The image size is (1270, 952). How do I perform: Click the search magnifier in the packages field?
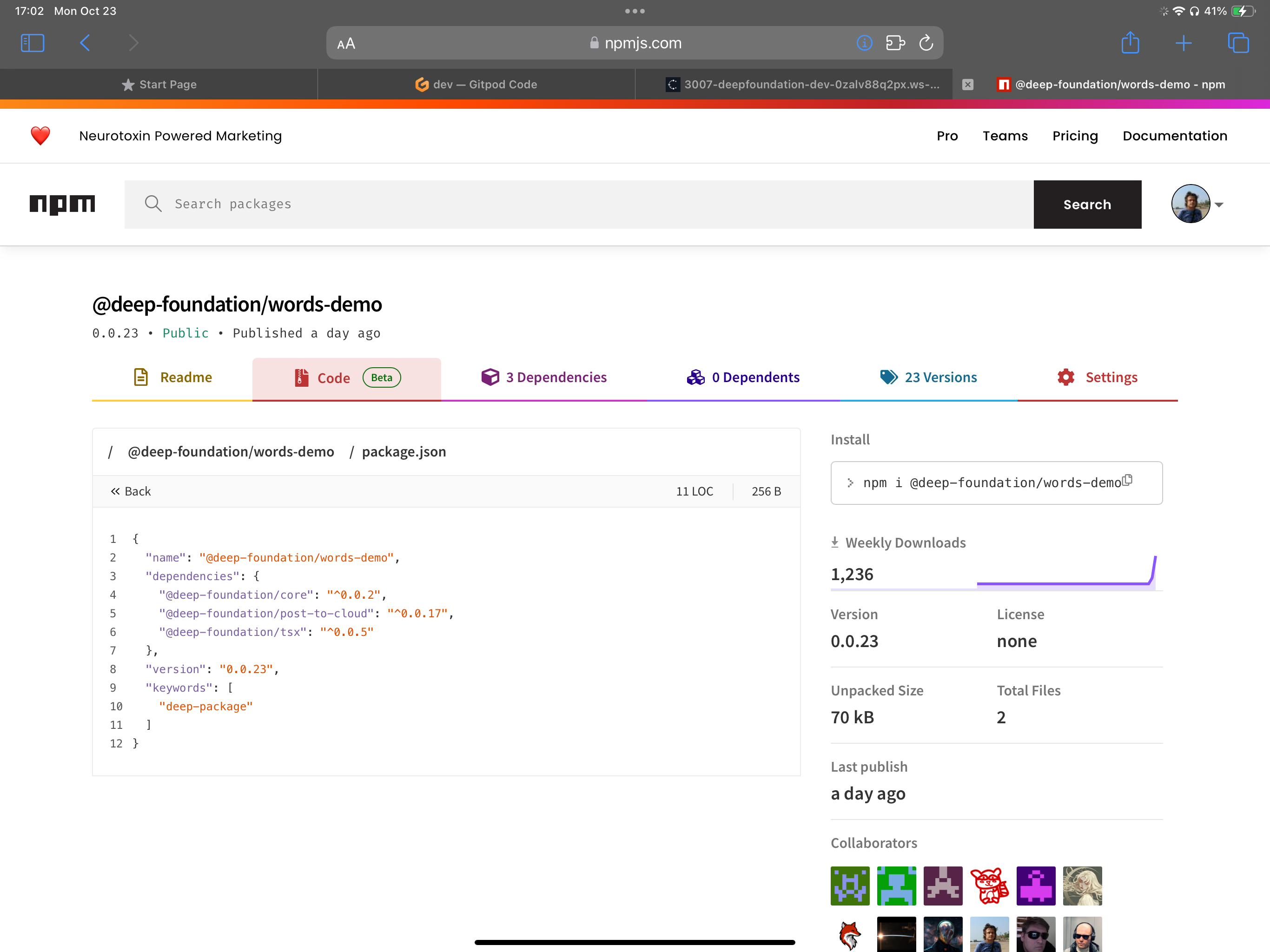(x=153, y=204)
